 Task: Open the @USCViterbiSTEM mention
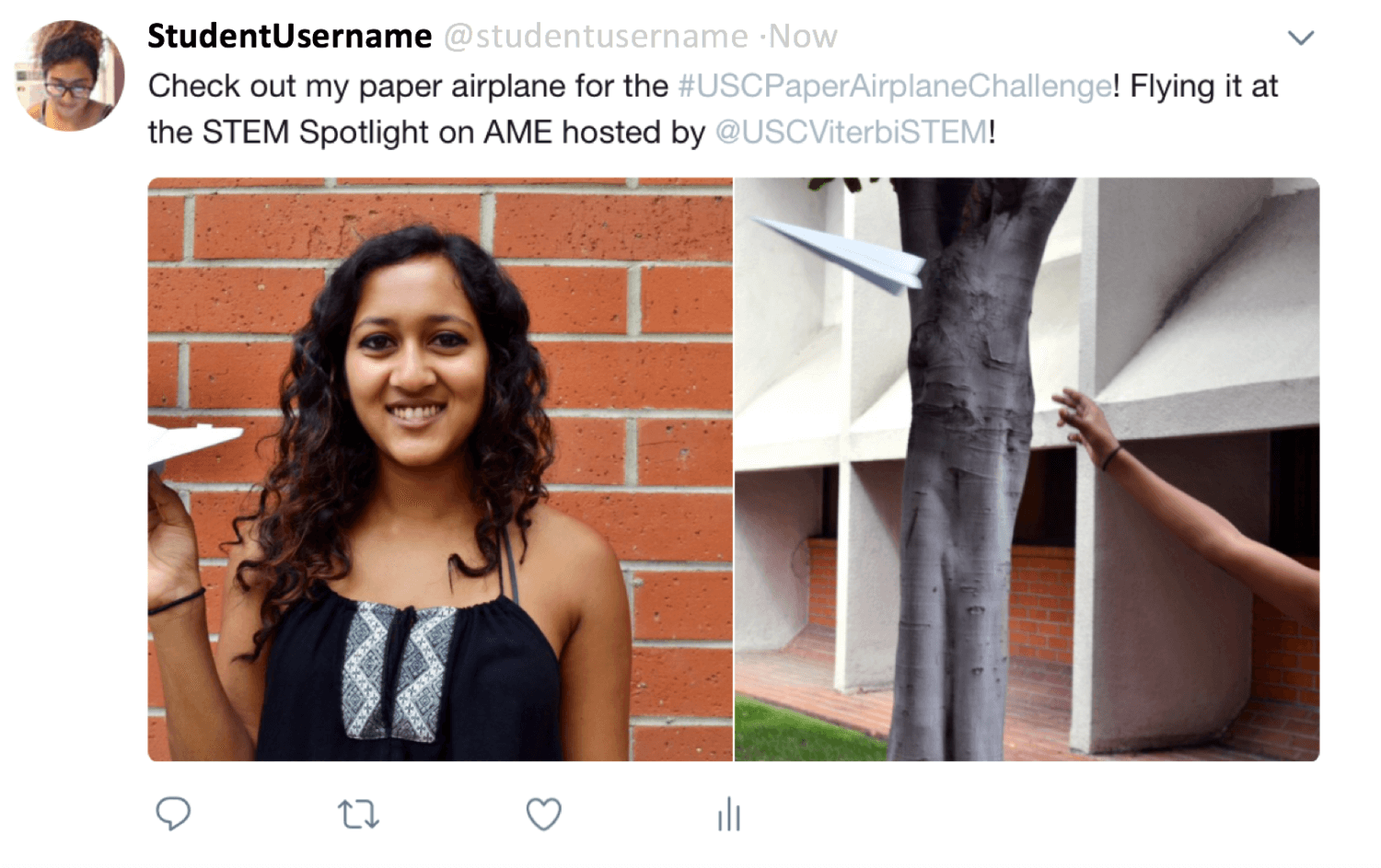click(x=851, y=133)
